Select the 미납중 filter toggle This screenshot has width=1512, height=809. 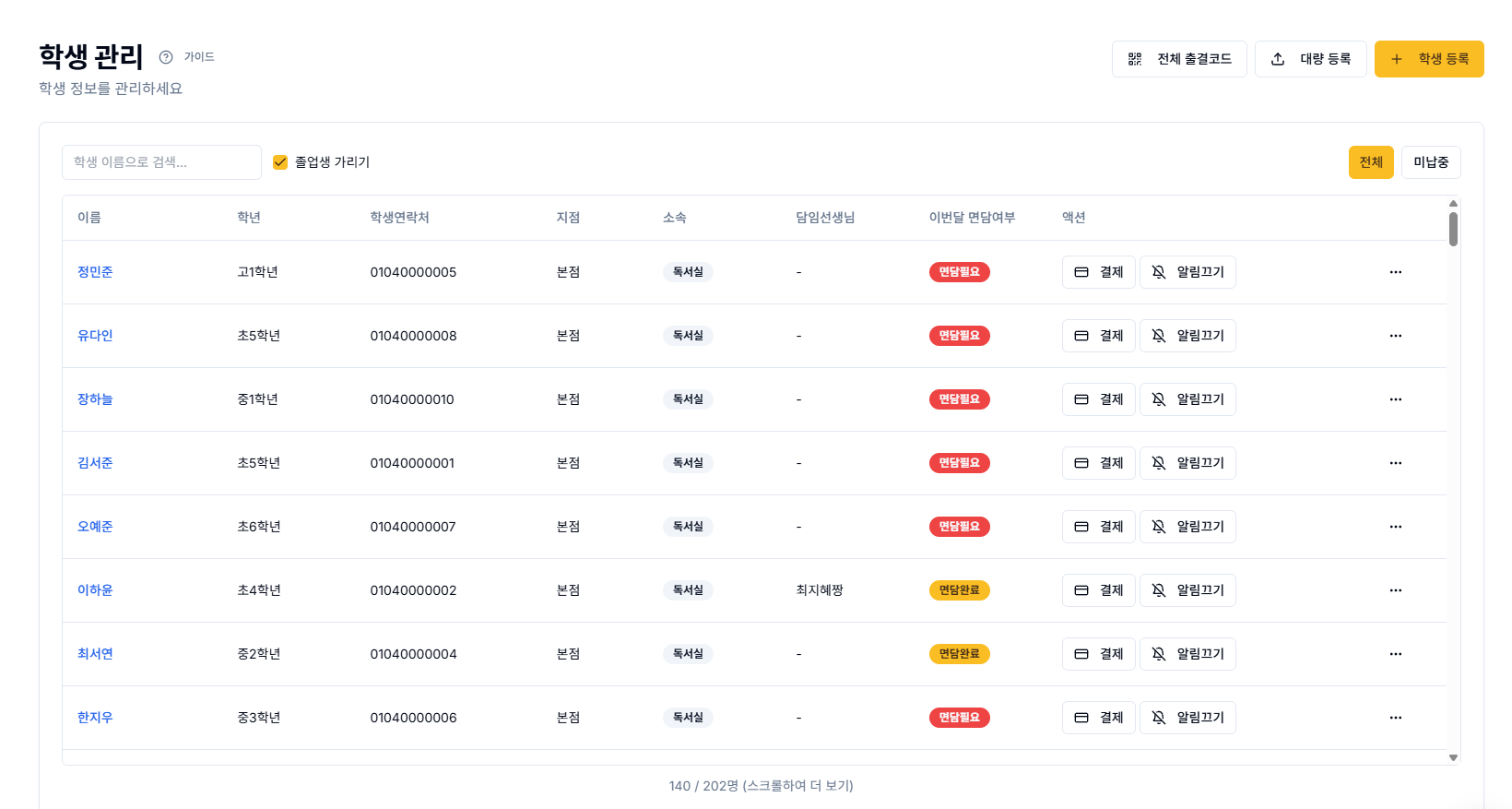tap(1430, 162)
